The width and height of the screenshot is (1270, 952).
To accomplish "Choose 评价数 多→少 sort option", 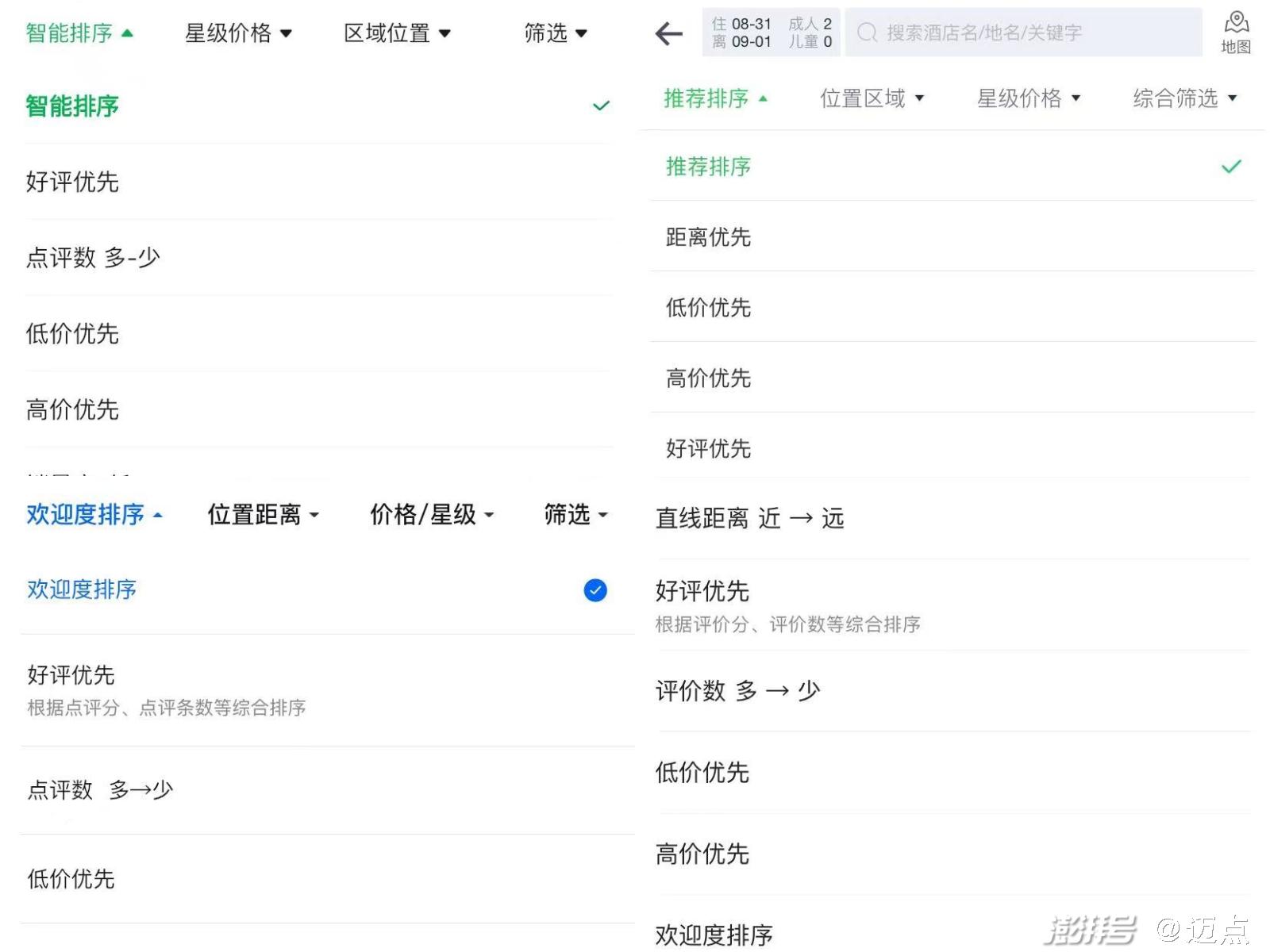I will (737, 691).
